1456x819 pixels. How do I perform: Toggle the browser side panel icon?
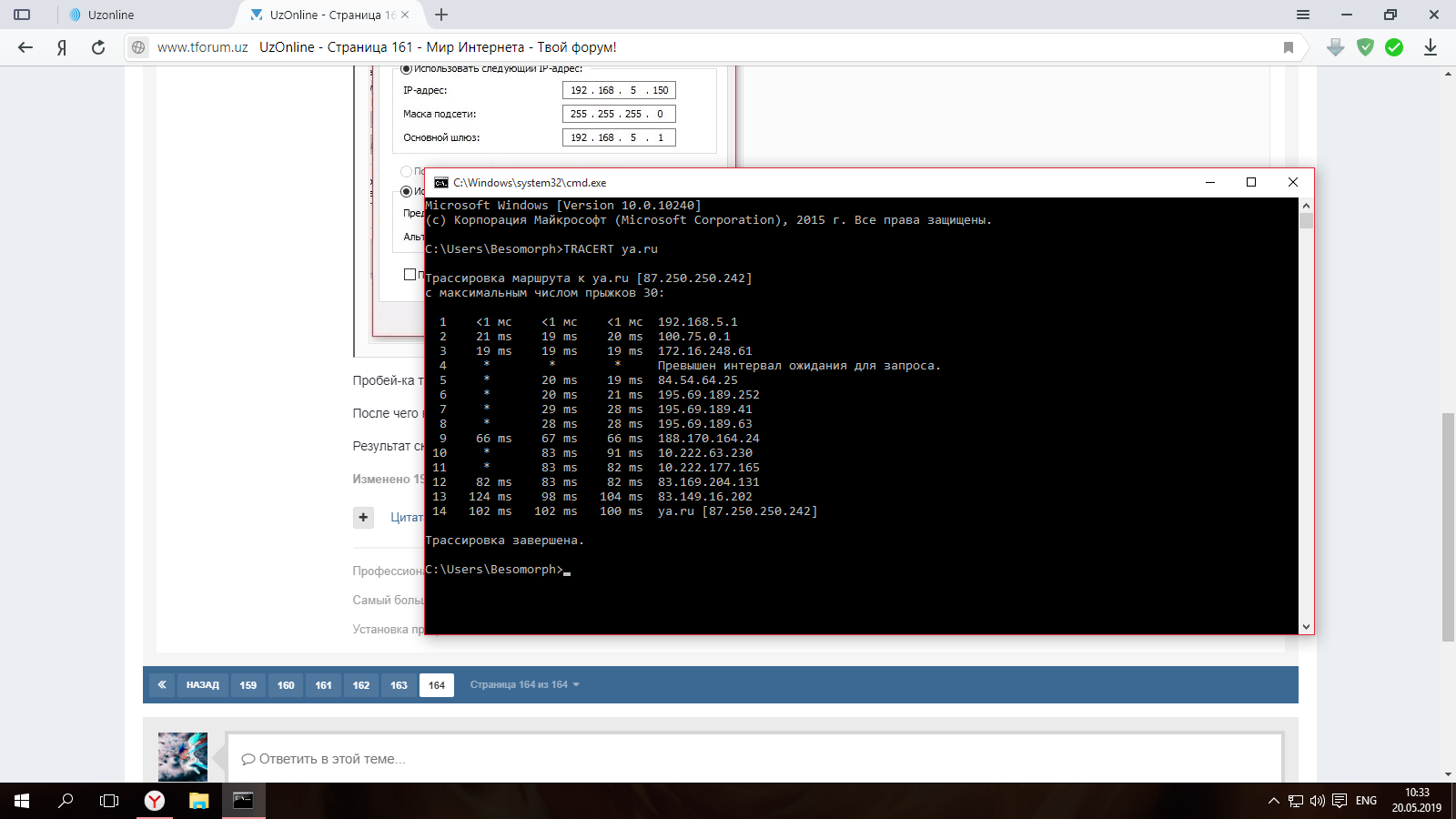pos(22,15)
